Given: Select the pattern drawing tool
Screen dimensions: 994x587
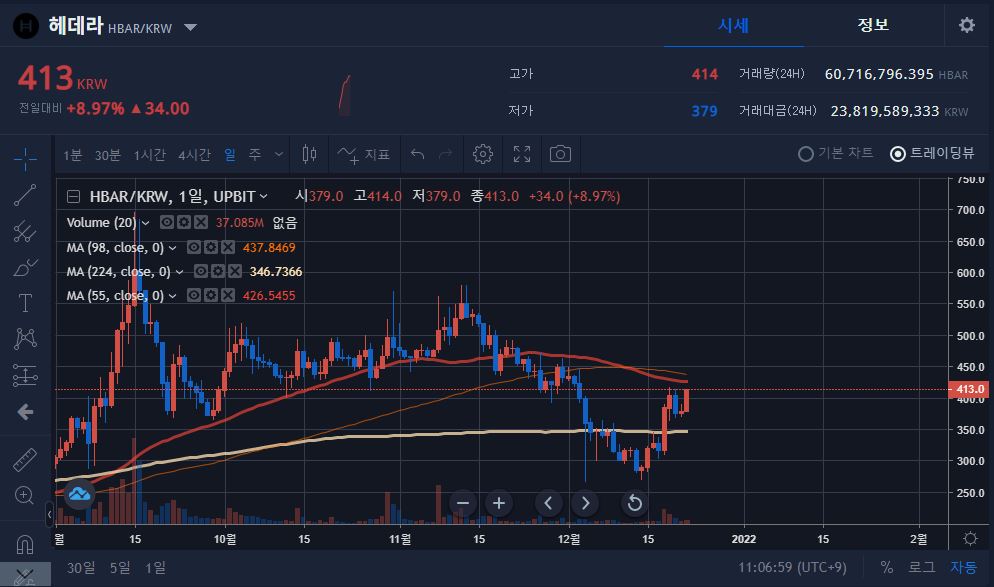Looking at the screenshot, I should tap(25, 339).
